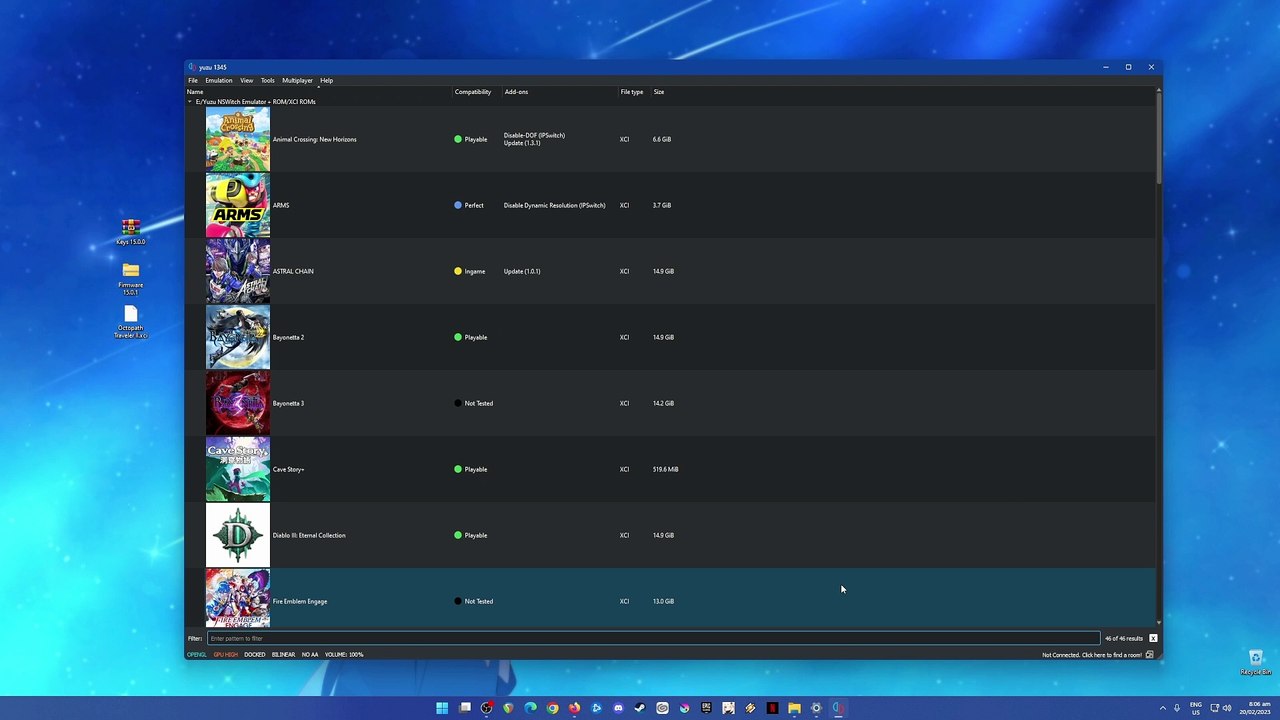The height and width of the screenshot is (720, 1280).
Task: Toggle the OPENGL graphics API indicator
Action: (197, 655)
